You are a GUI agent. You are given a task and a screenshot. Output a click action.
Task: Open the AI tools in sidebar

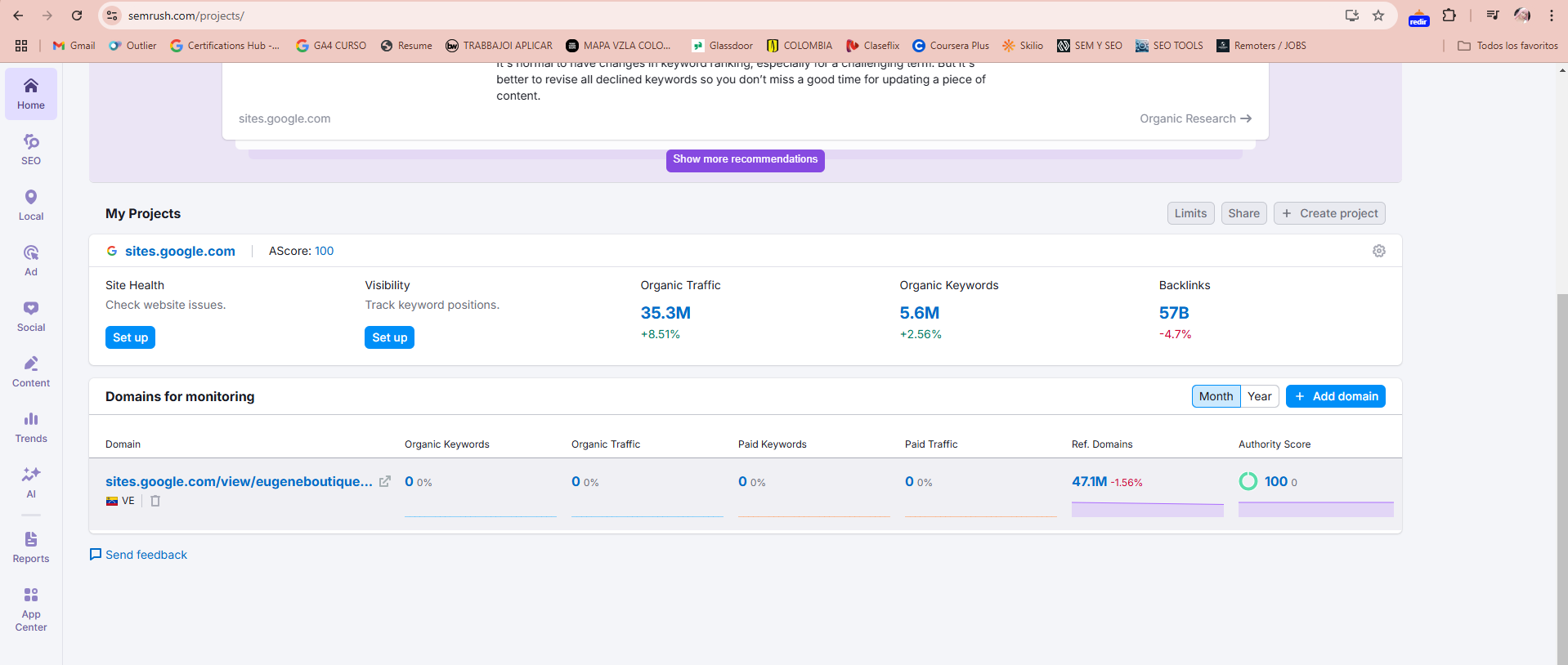click(x=31, y=483)
